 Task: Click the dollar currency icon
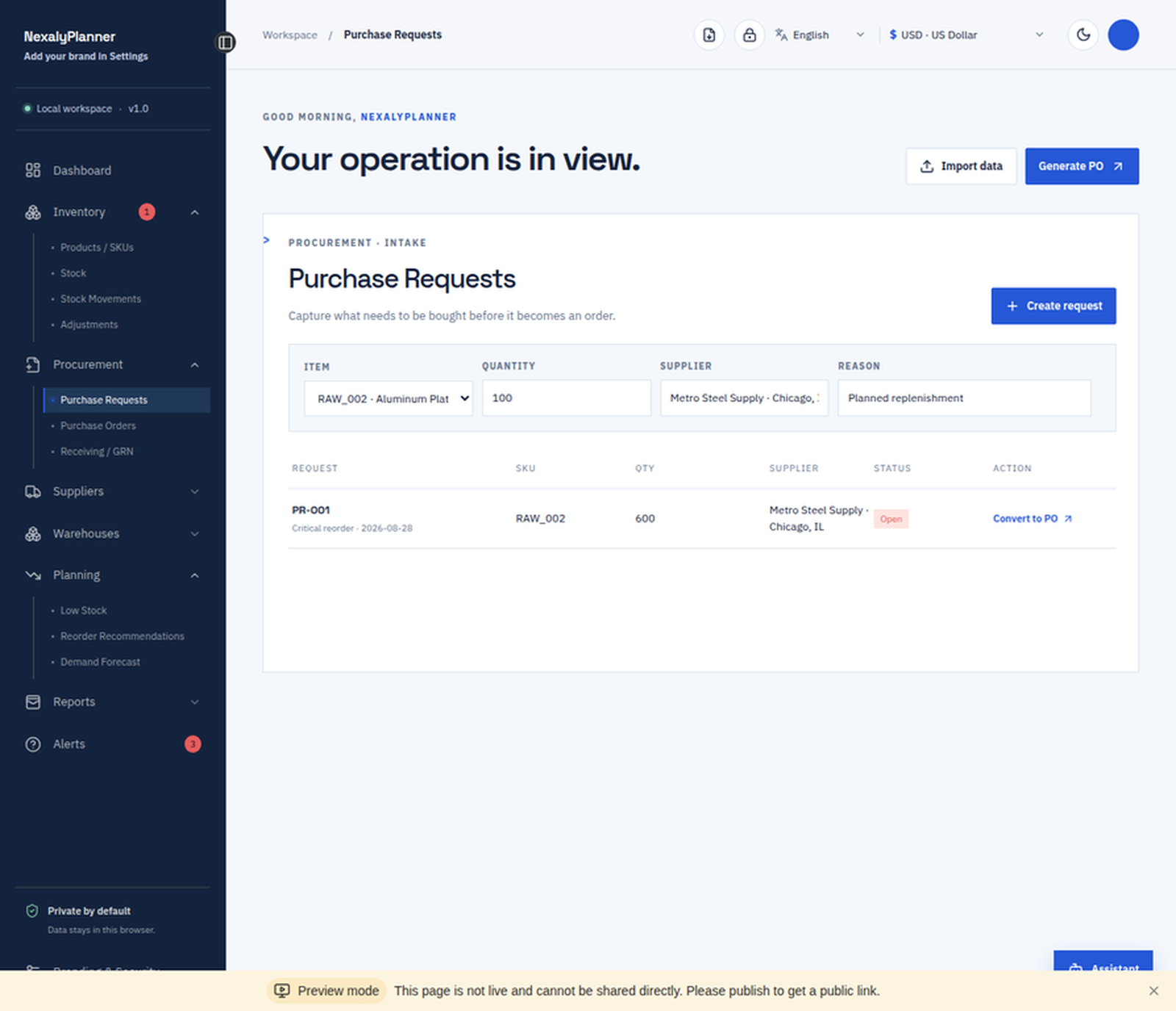click(x=893, y=35)
